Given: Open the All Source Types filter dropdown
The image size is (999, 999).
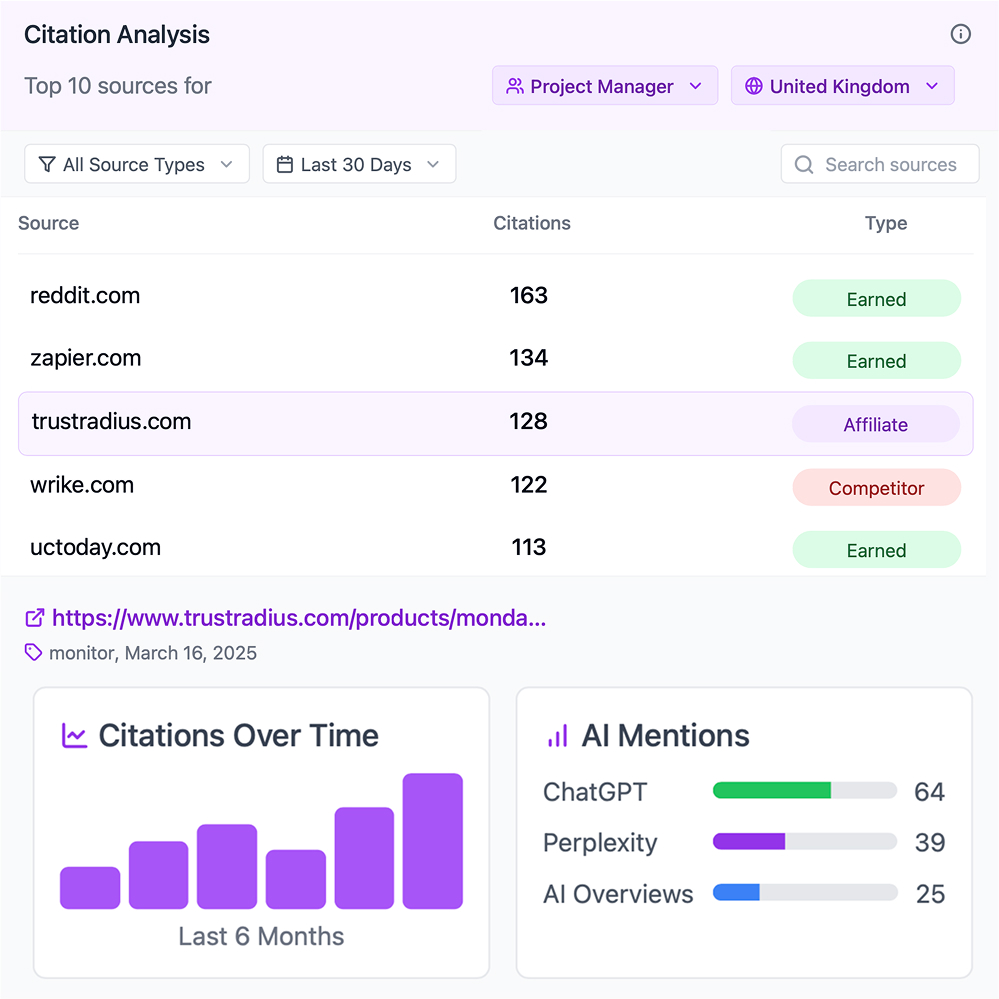Looking at the screenshot, I should [136, 165].
